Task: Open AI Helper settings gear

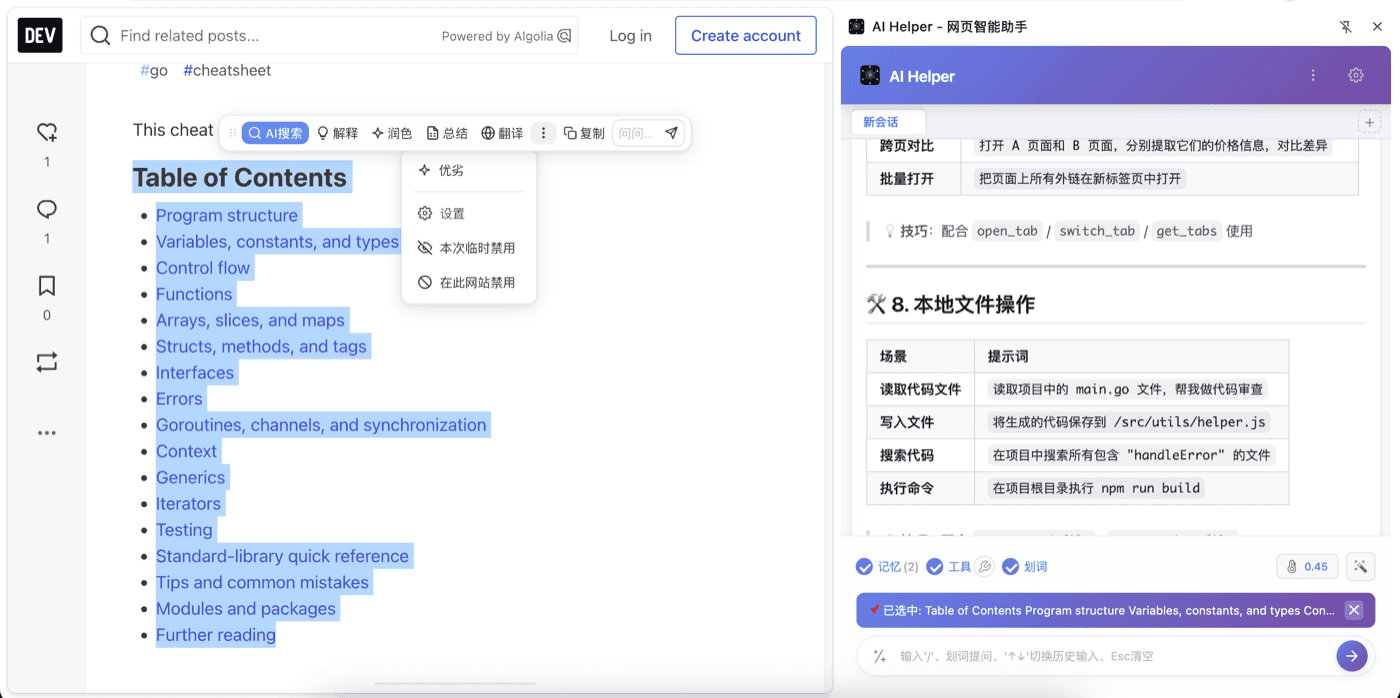Action: click(x=1356, y=76)
